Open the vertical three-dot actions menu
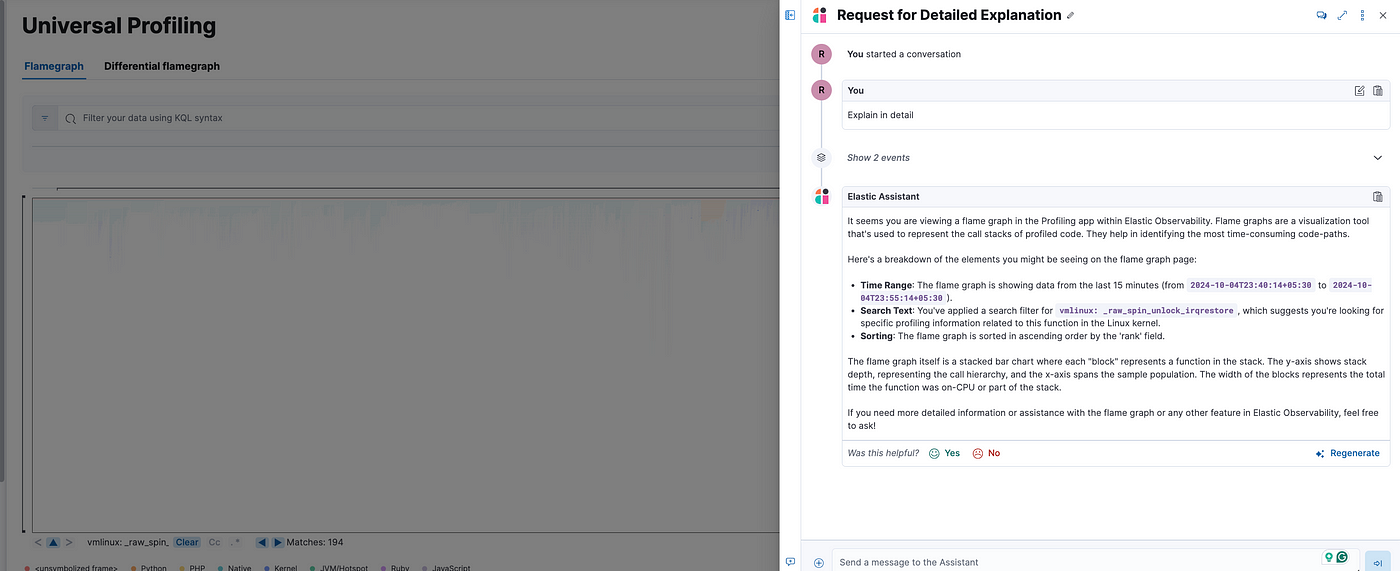Image resolution: width=1400 pixels, height=571 pixels. pyautogui.click(x=1363, y=16)
